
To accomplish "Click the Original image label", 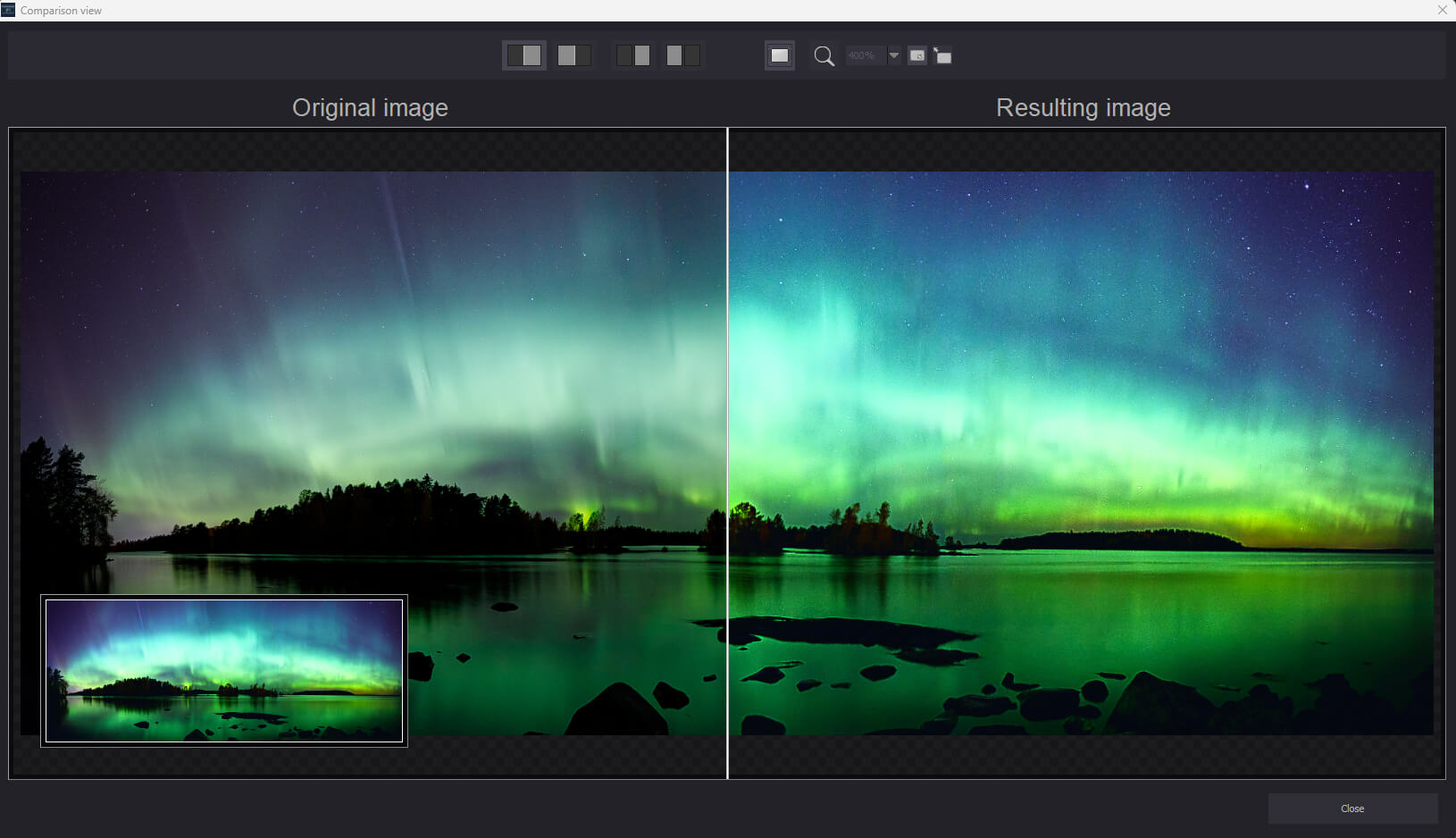I will pyautogui.click(x=370, y=107).
